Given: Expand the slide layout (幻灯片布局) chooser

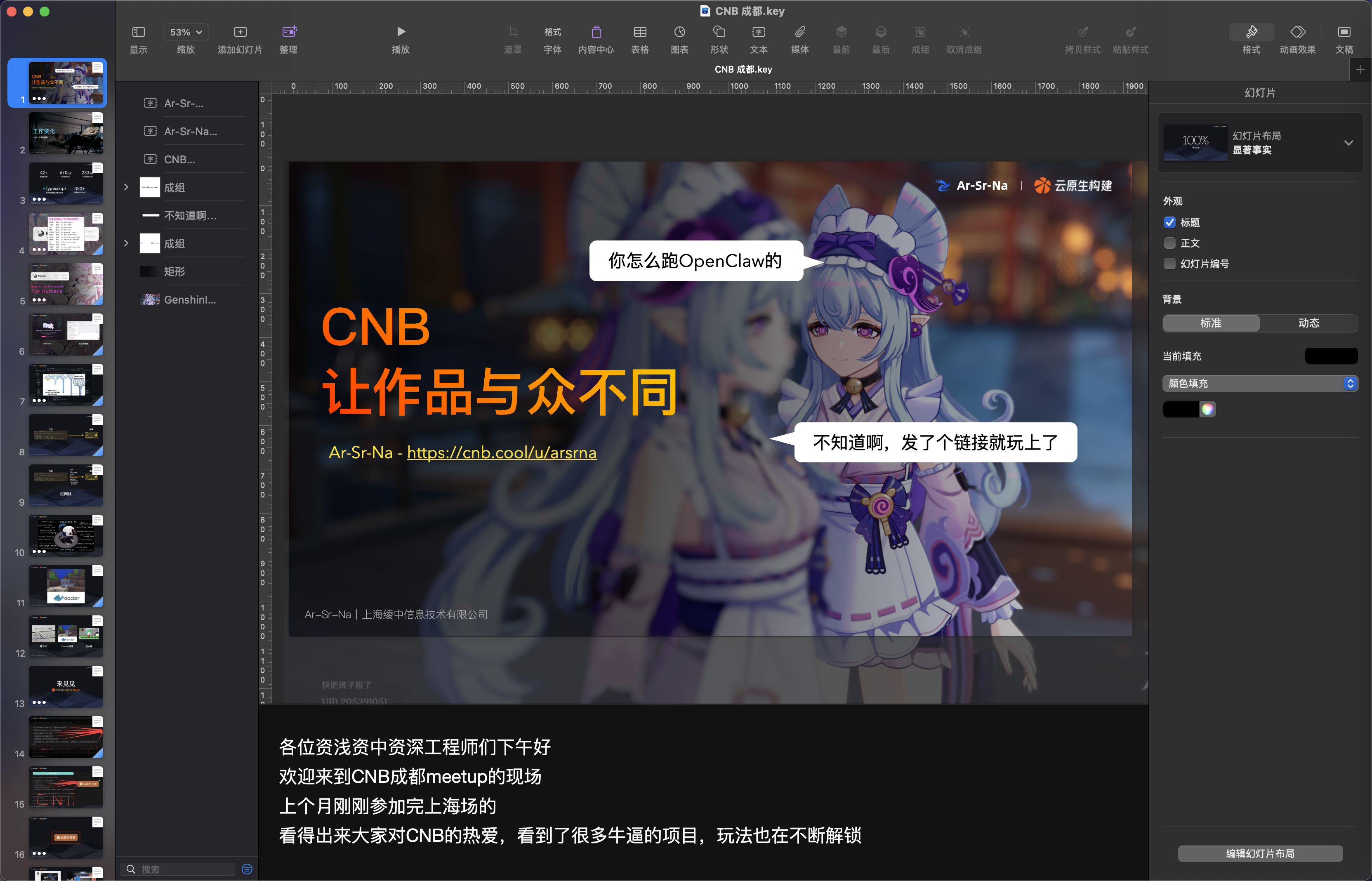Looking at the screenshot, I should (1348, 143).
